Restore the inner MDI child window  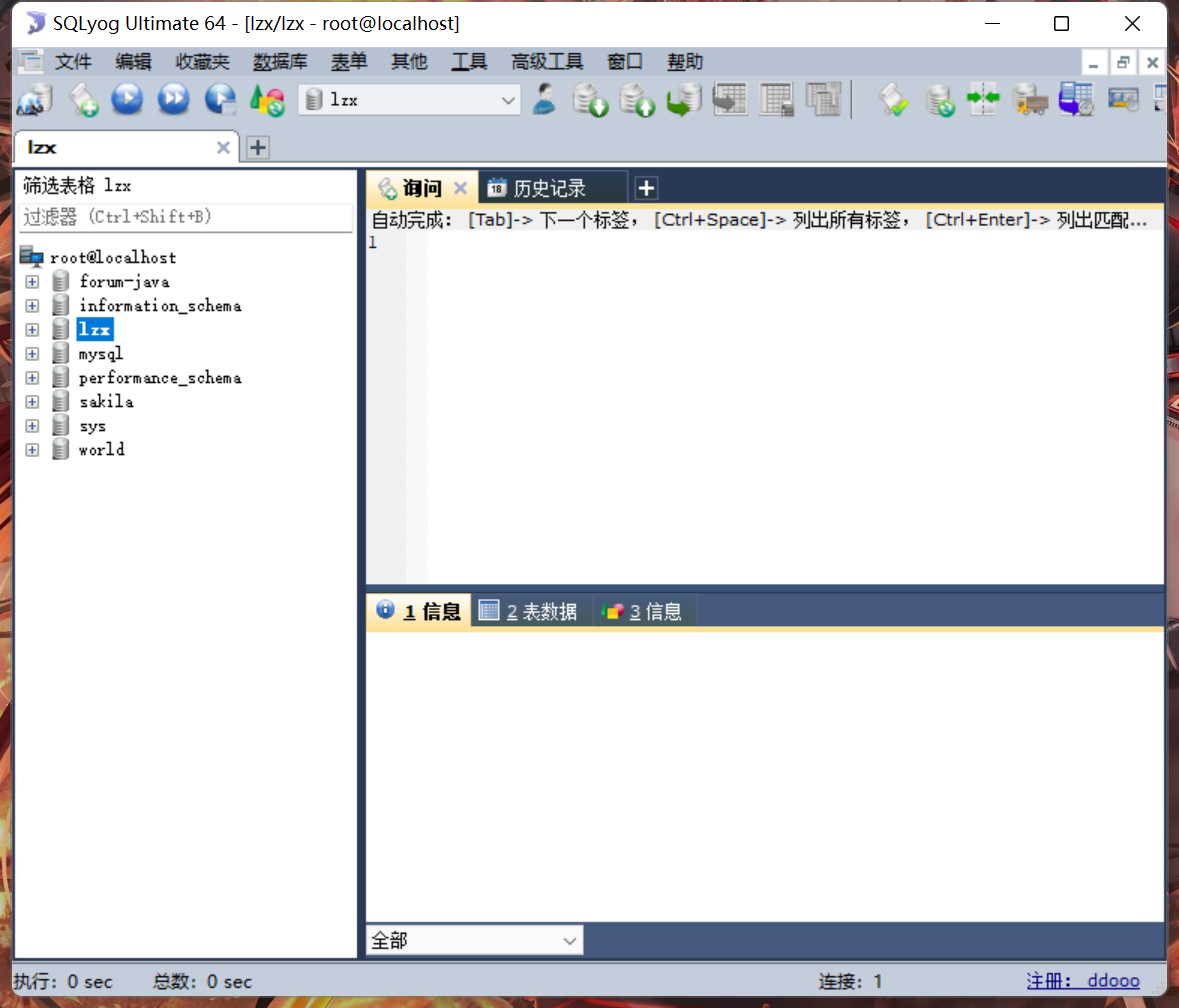pos(1123,62)
